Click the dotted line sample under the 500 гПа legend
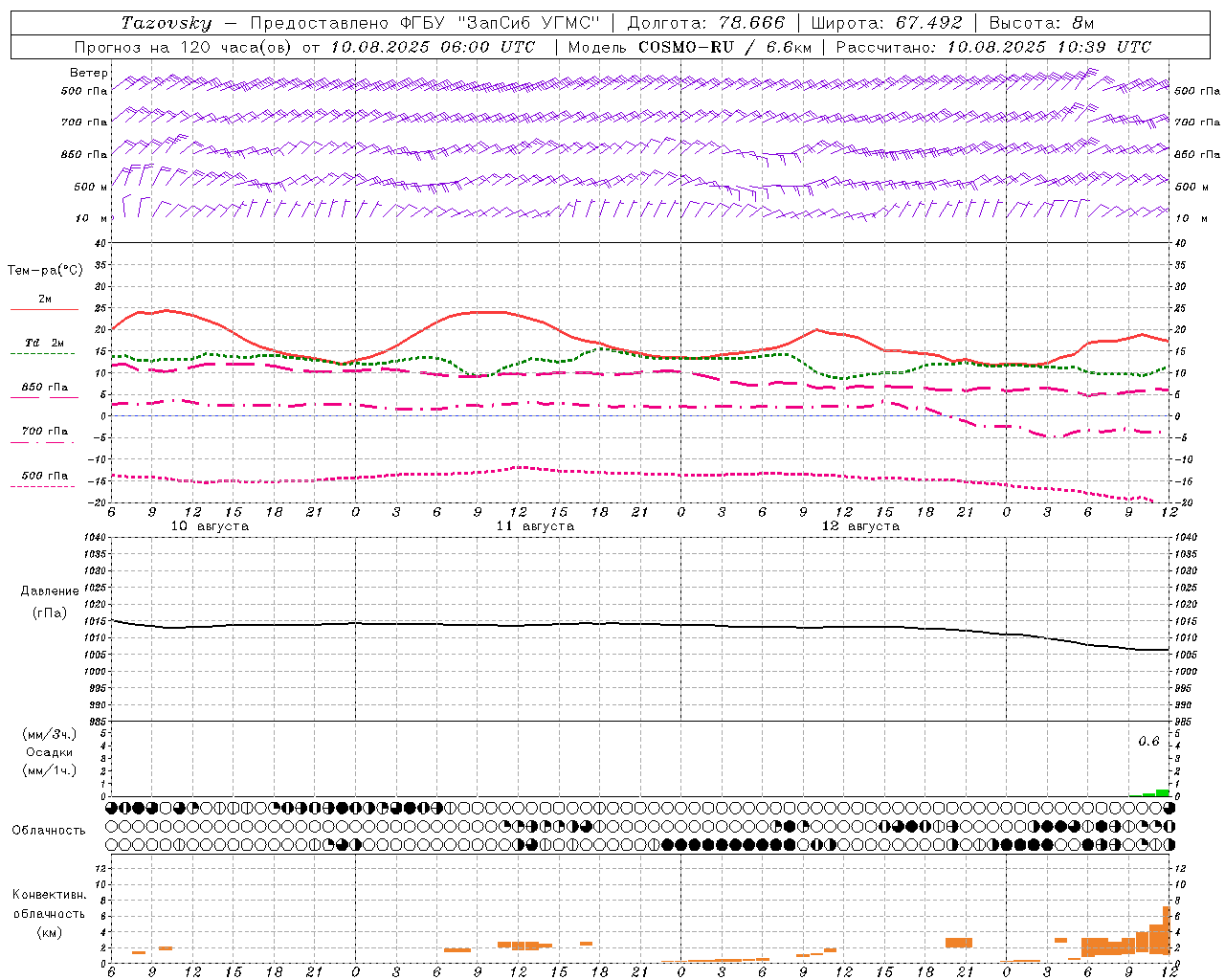The width and height of the screenshot is (1225, 980). 43,487
